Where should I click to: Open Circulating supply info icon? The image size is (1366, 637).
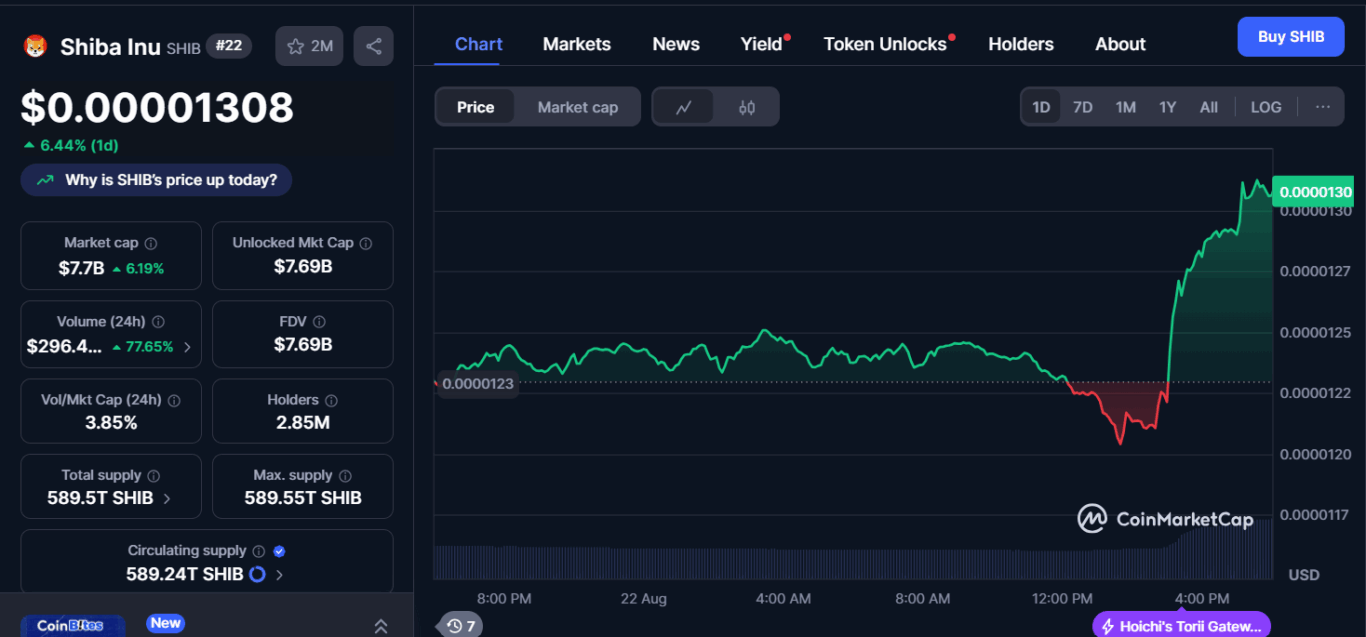[258, 551]
